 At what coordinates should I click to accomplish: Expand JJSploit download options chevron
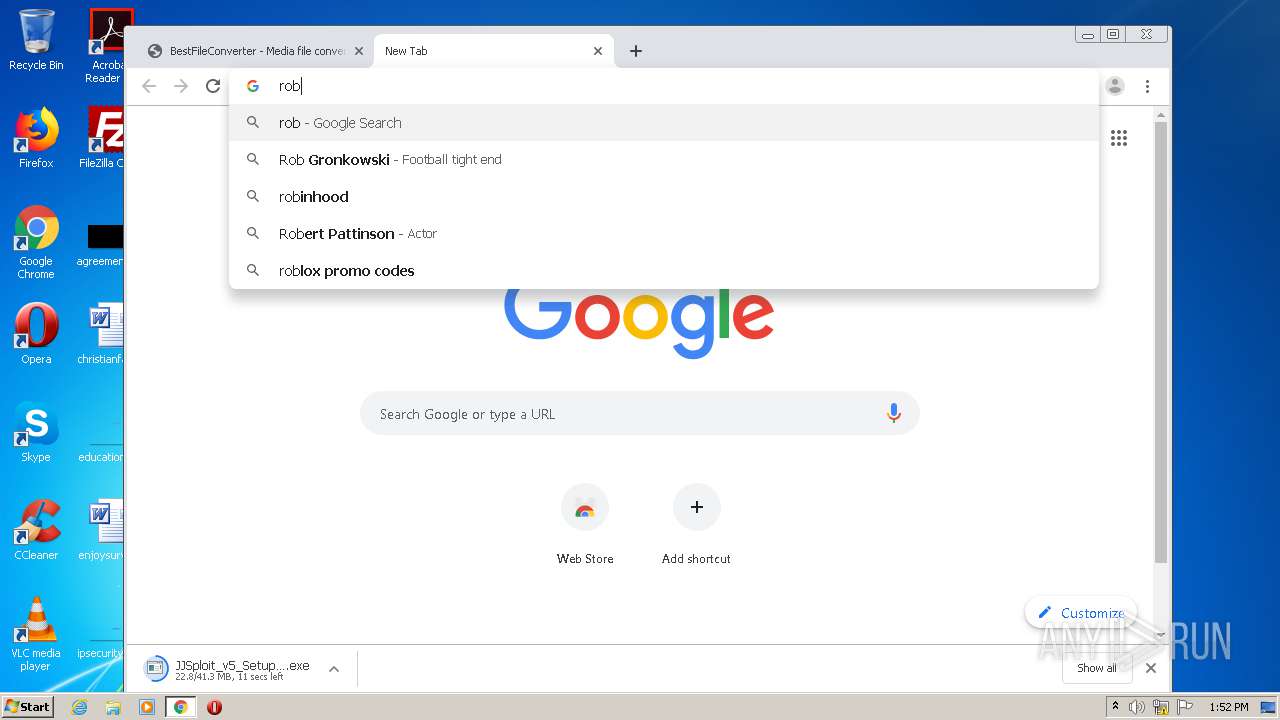[x=334, y=669]
